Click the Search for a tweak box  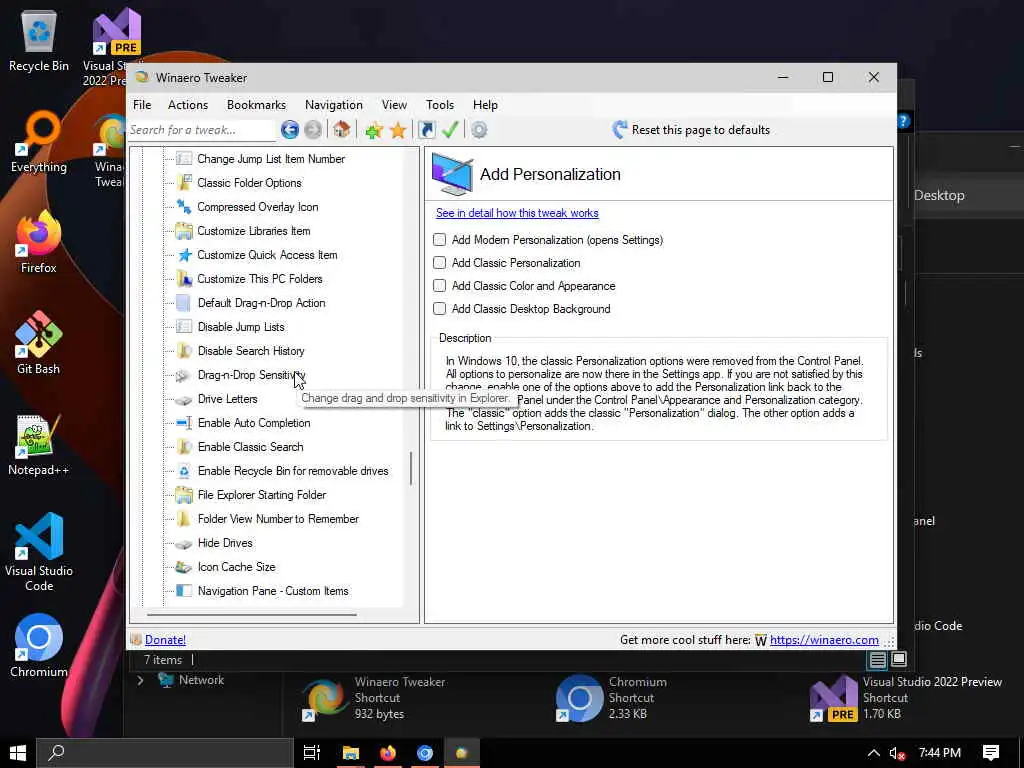(x=202, y=130)
